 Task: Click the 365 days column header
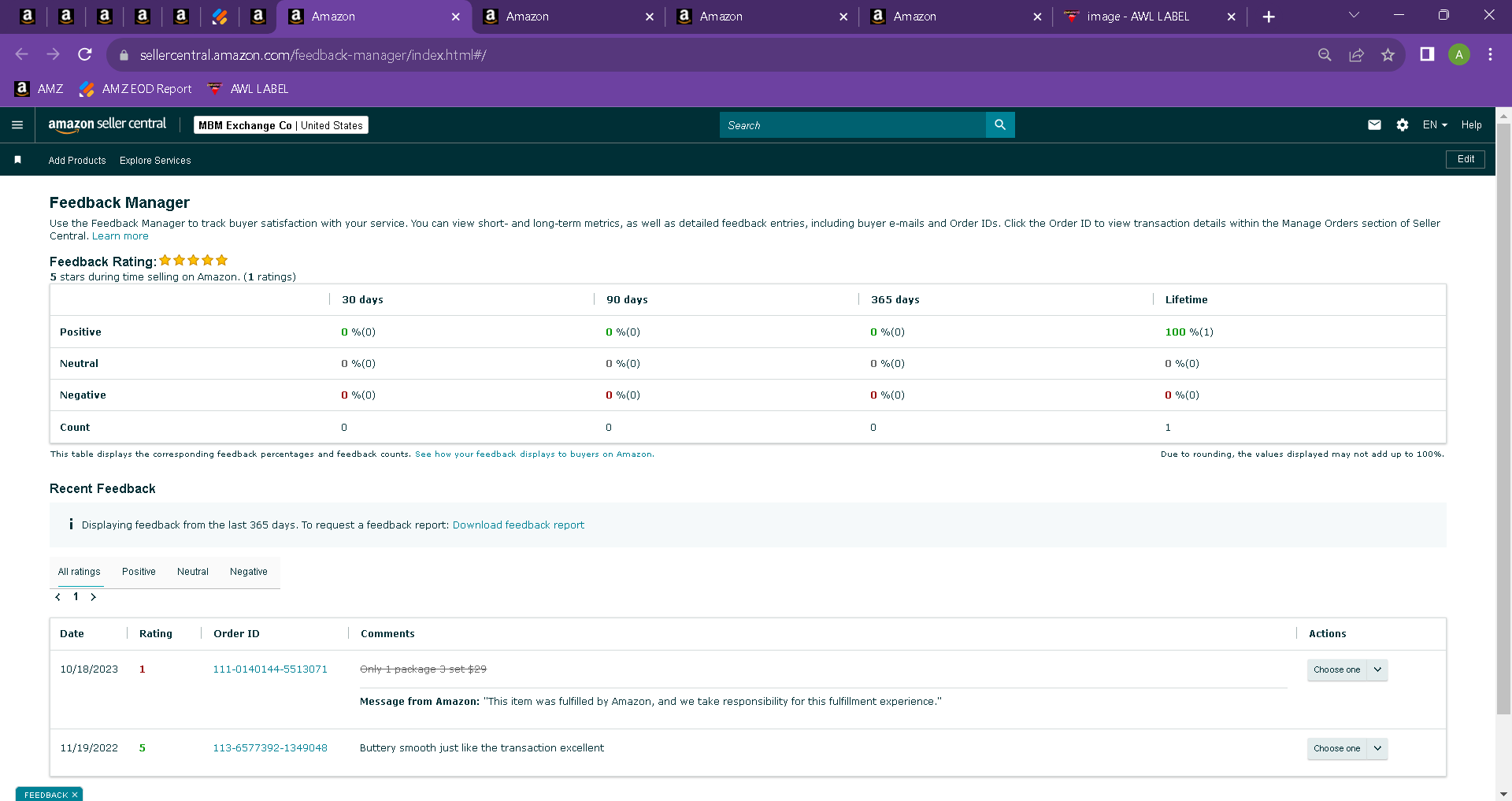tap(895, 300)
